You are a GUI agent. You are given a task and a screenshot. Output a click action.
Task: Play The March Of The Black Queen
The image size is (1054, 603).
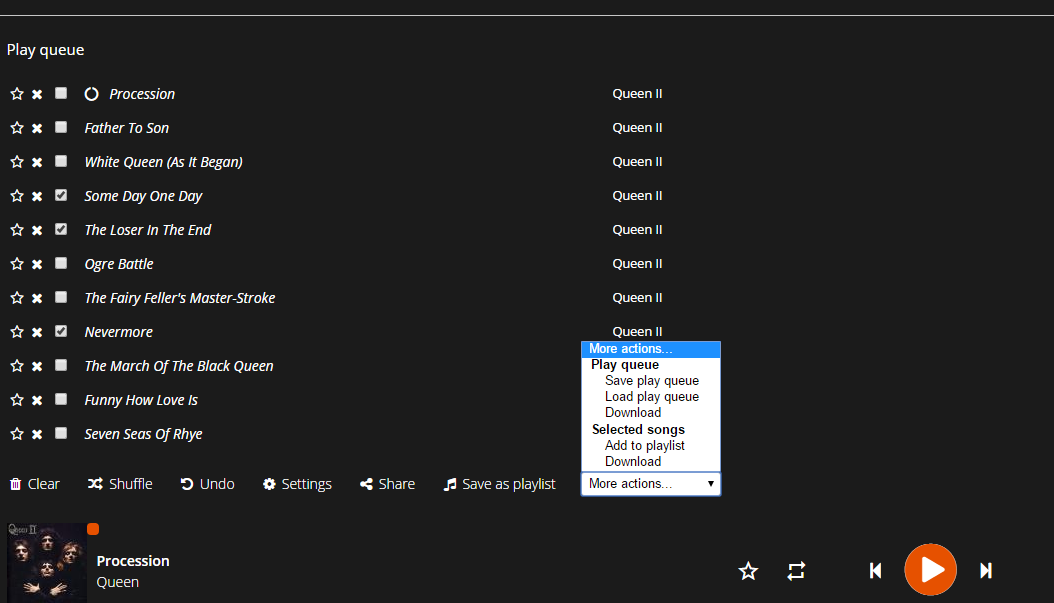[179, 366]
